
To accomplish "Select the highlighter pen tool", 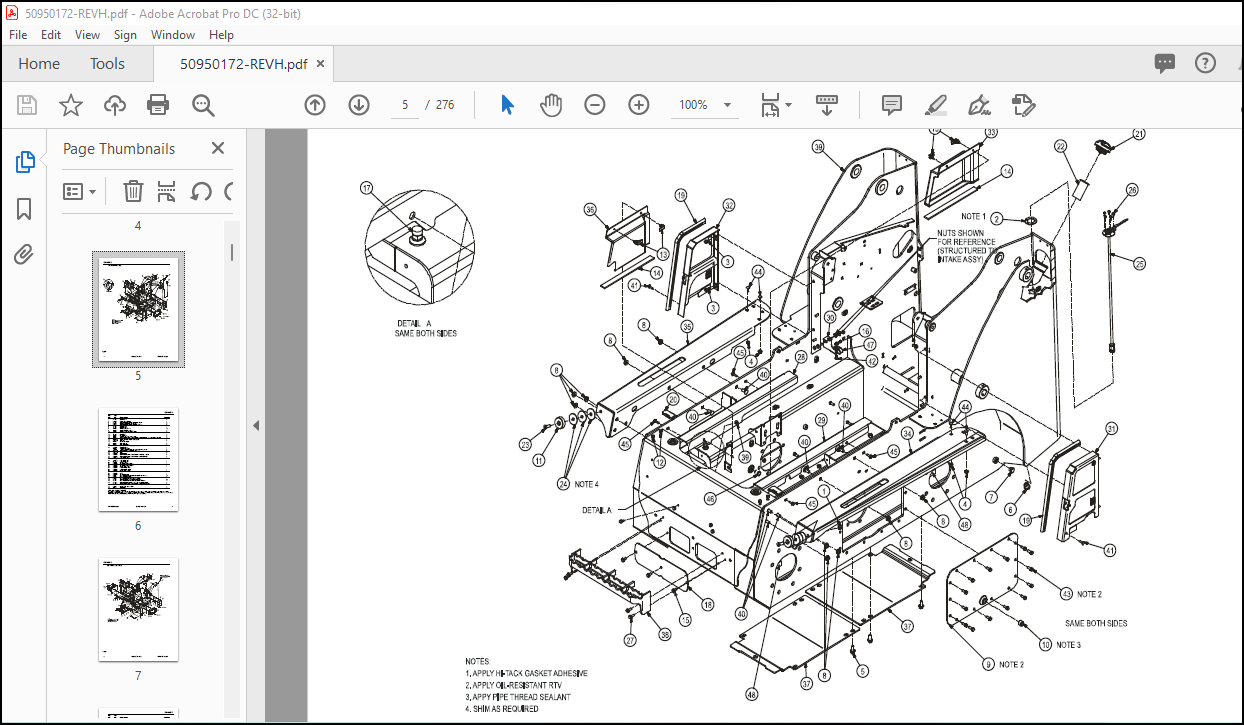I will 936,105.
